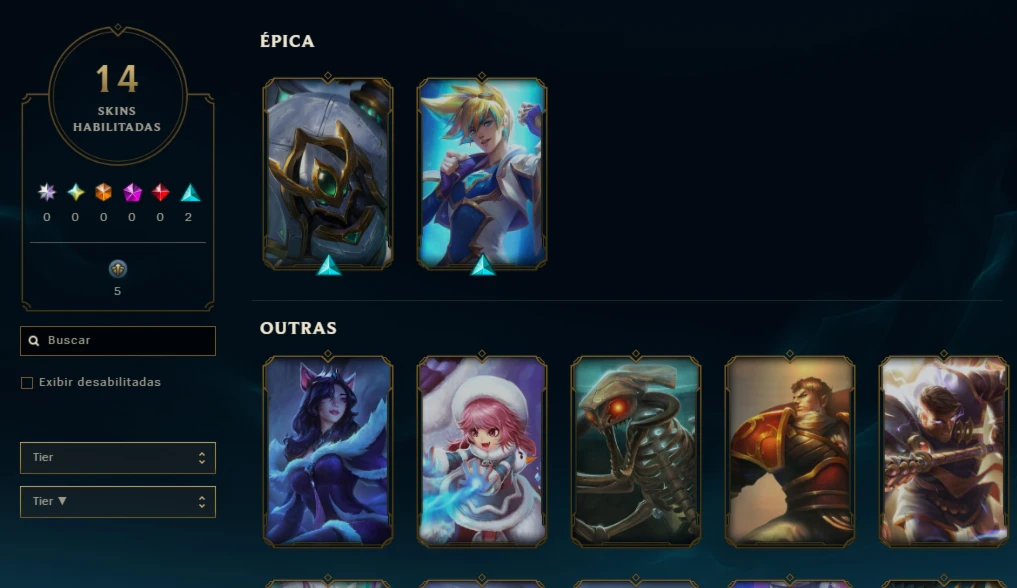Open the dark-haired fox-eared skin card

point(328,451)
